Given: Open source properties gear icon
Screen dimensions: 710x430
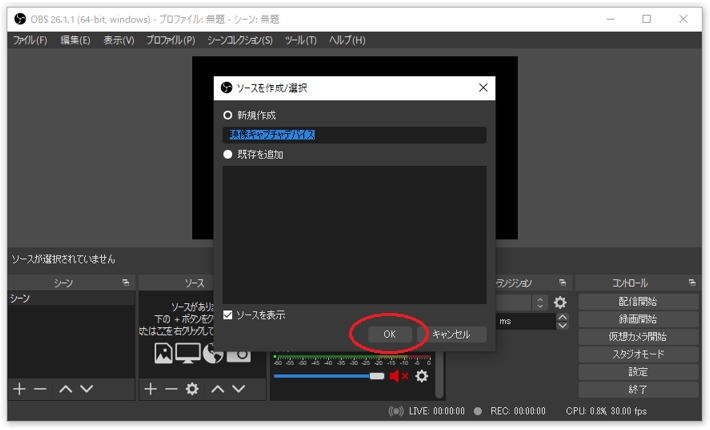Looking at the screenshot, I should (x=192, y=389).
